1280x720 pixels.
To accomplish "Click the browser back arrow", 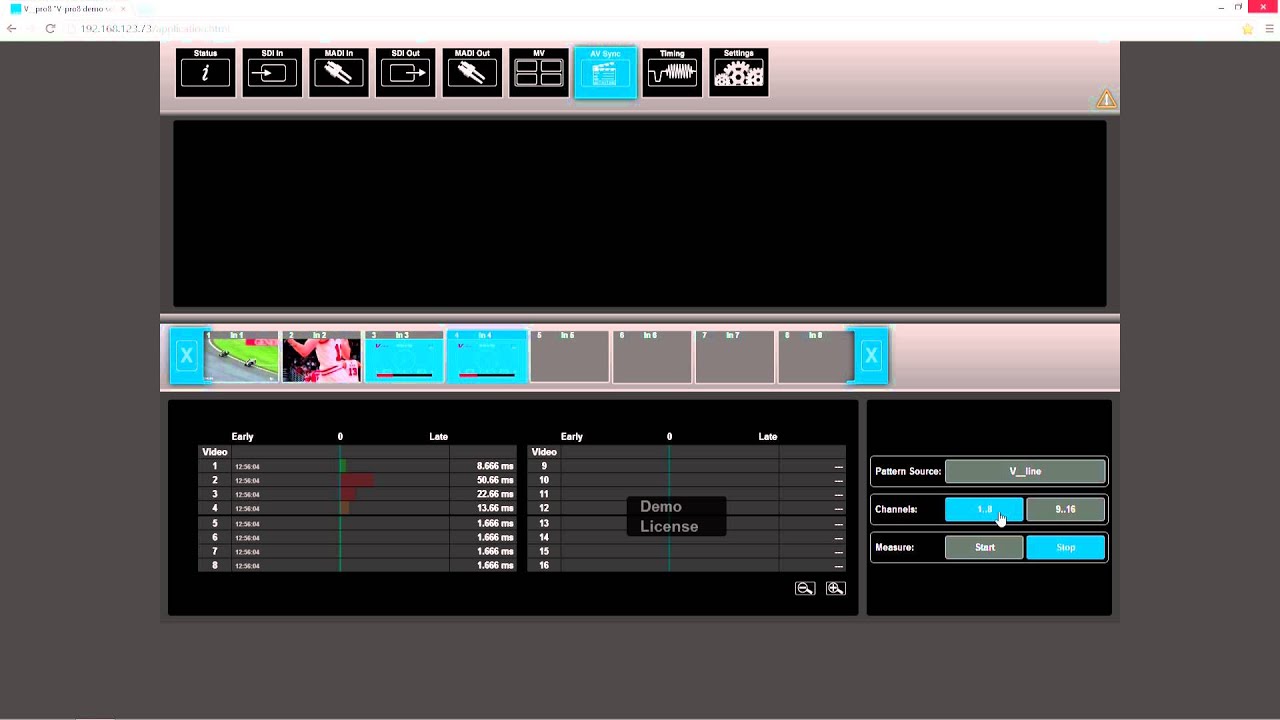I will click(x=11, y=29).
